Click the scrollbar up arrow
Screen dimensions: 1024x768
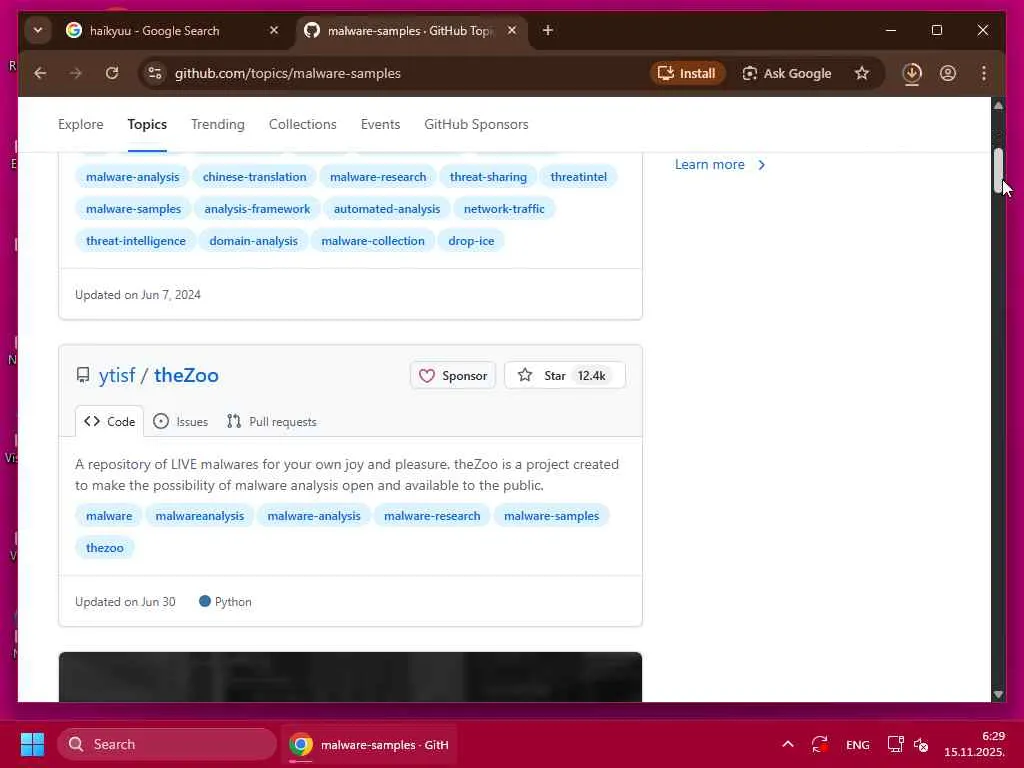tap(999, 105)
